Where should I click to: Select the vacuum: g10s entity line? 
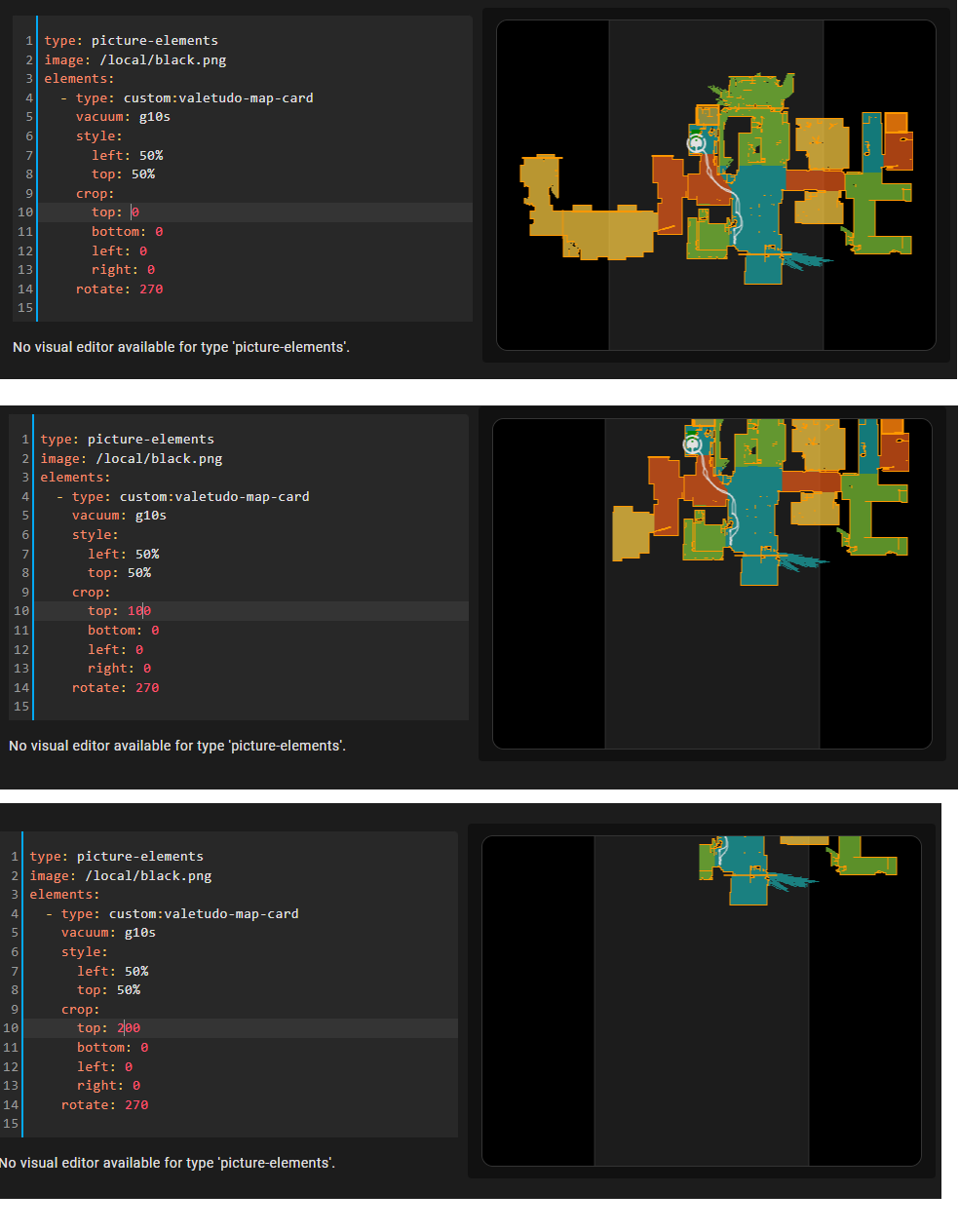(x=122, y=116)
